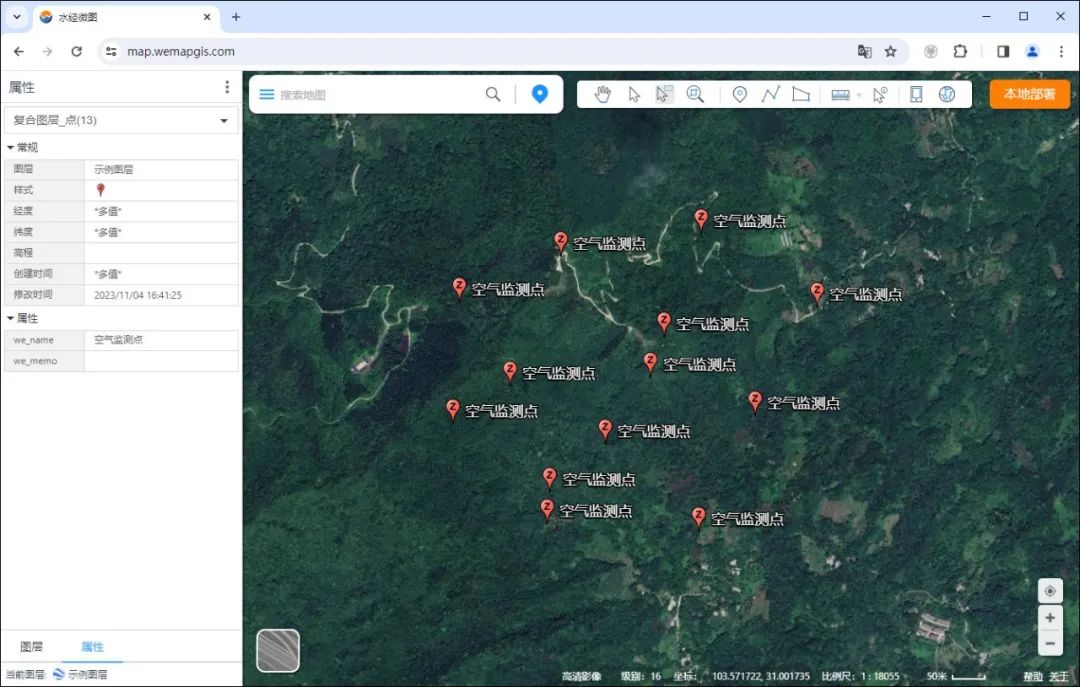Select the polygon drawing tool
Screen dimensions: 1080x687
click(x=801, y=94)
